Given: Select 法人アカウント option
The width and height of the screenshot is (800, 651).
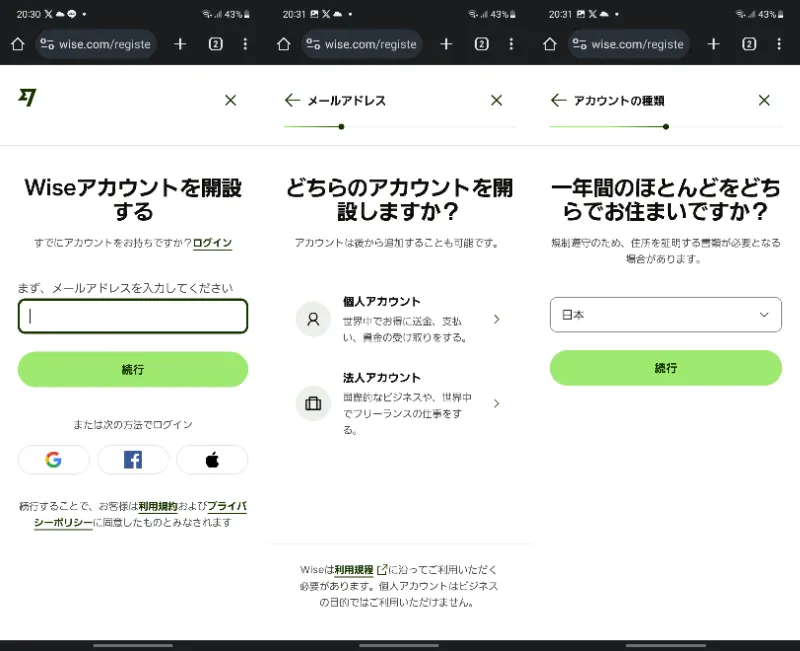Looking at the screenshot, I should (398, 403).
